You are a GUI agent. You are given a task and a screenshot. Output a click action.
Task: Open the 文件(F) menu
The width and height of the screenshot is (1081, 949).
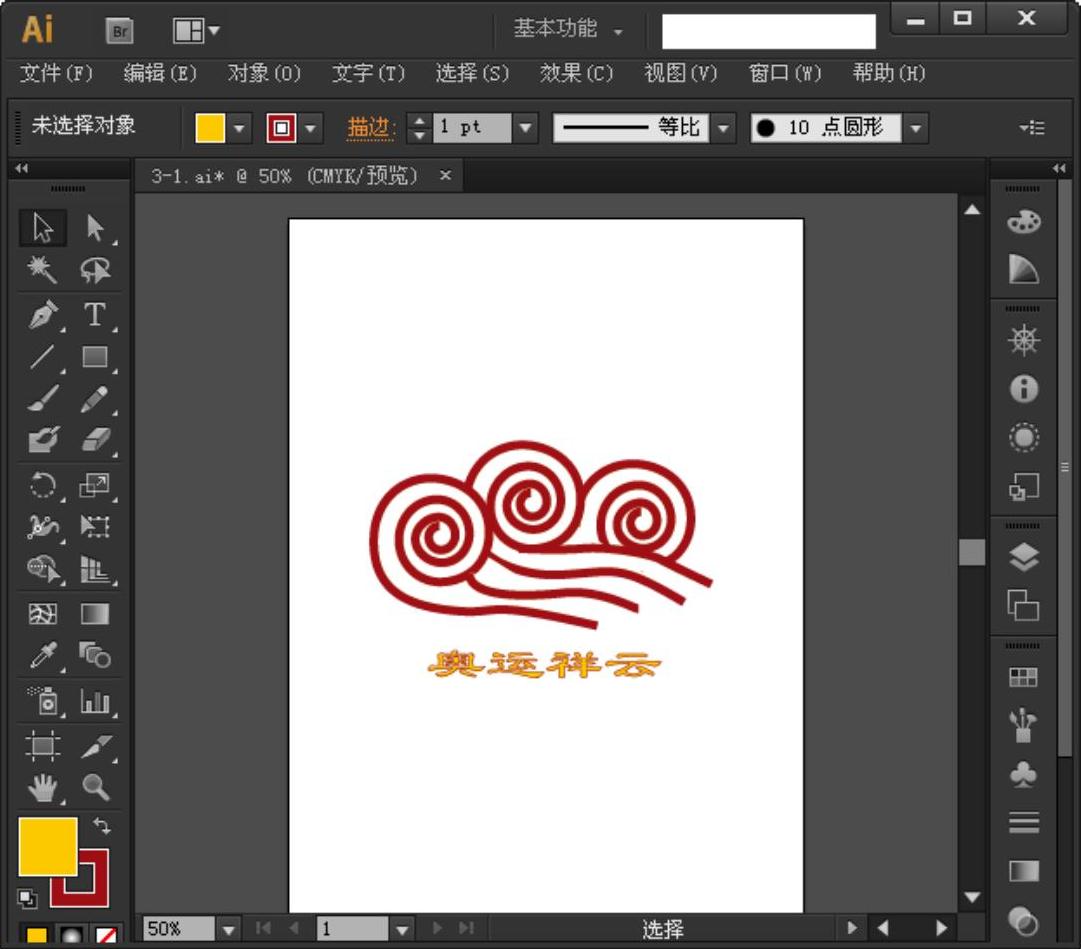(x=56, y=72)
